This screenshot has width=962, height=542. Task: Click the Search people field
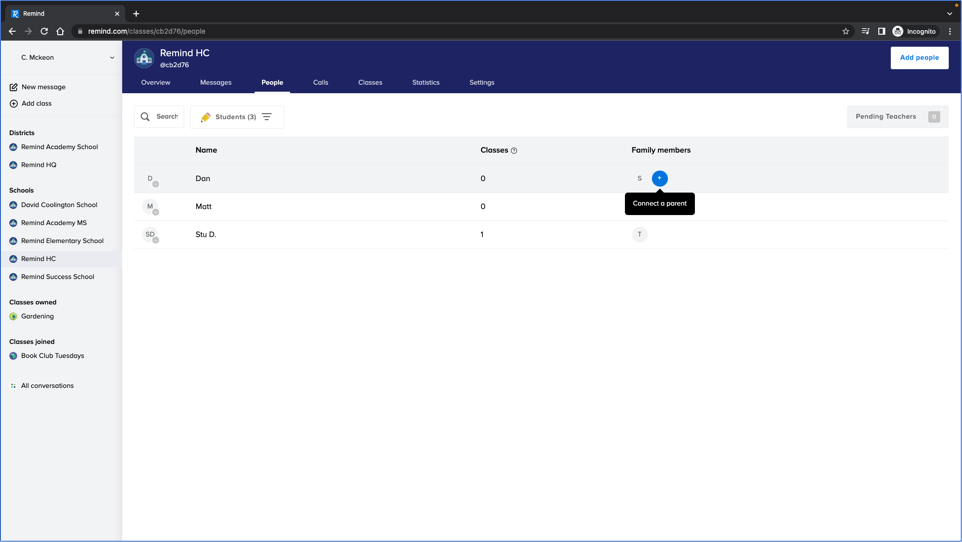click(x=160, y=117)
